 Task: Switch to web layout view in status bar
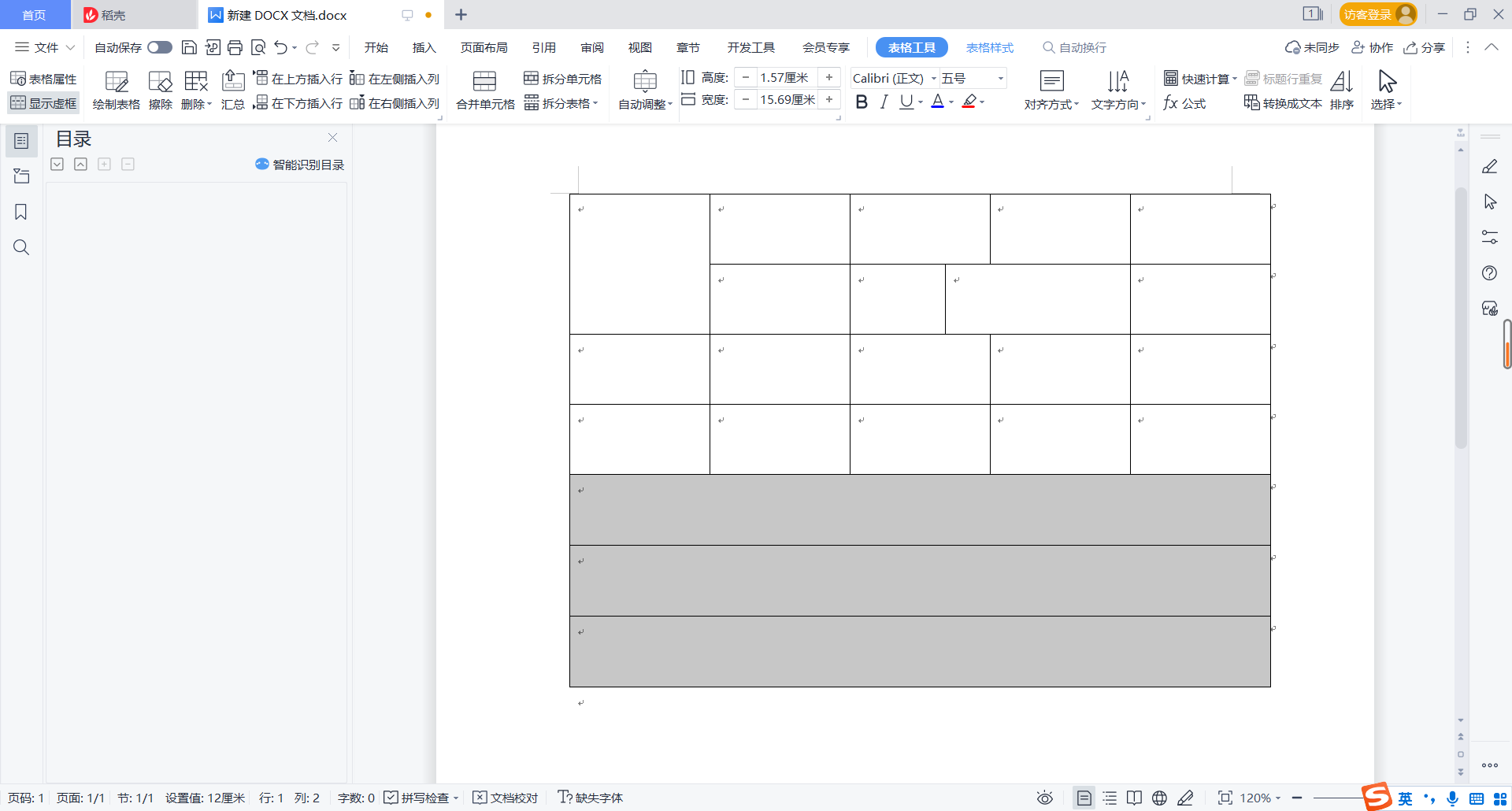pos(1159,798)
